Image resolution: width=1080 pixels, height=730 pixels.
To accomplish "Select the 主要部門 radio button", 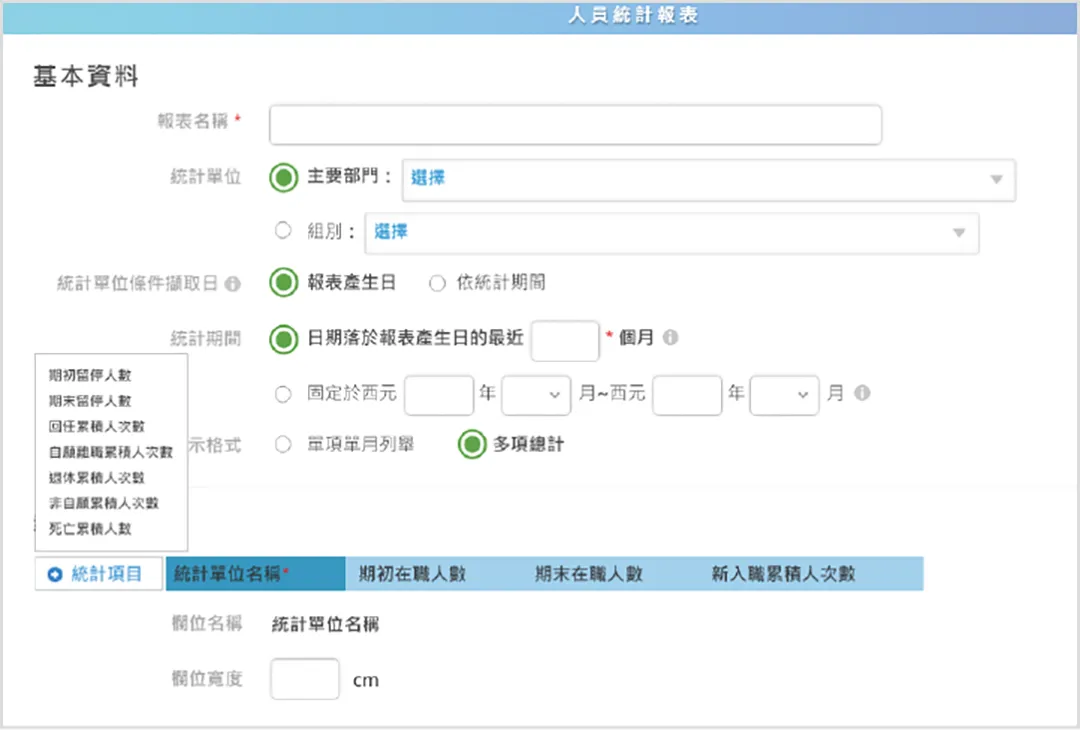I will coord(283,178).
